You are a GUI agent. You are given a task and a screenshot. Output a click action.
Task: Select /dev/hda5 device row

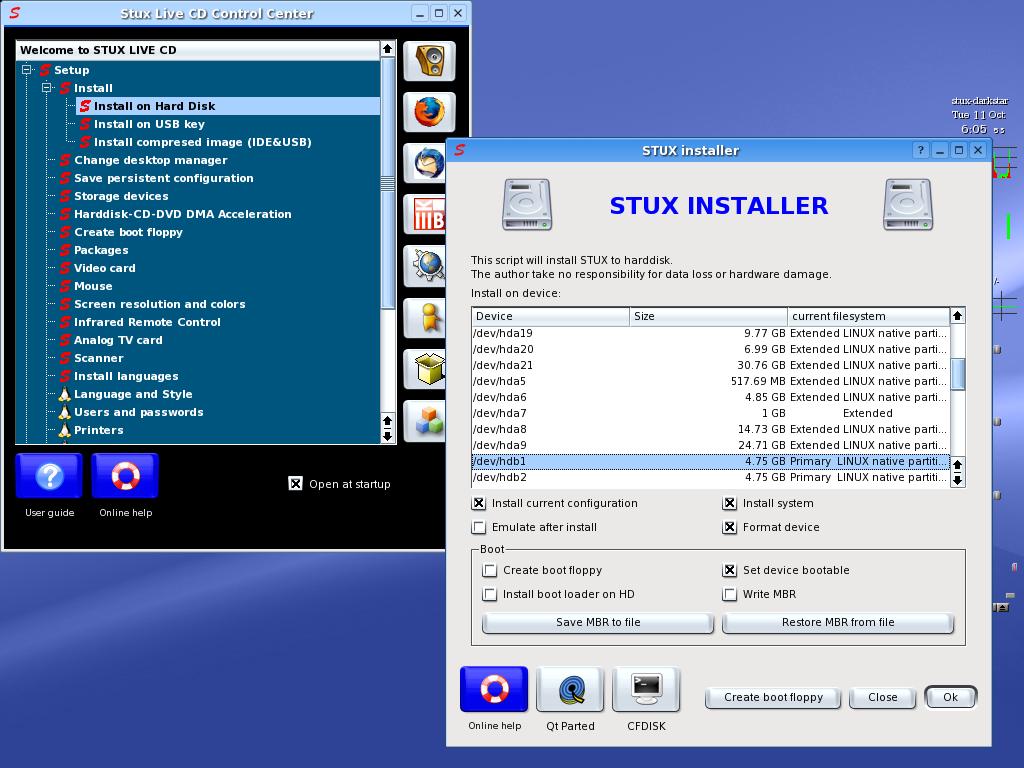coord(710,381)
